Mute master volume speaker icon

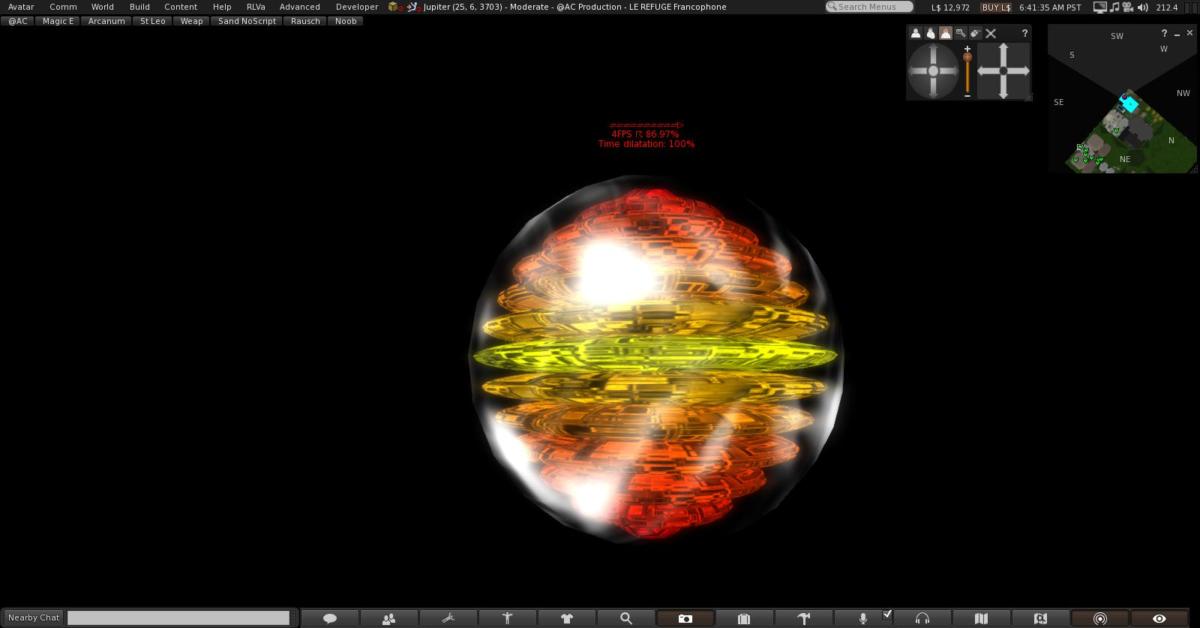(x=1142, y=7)
